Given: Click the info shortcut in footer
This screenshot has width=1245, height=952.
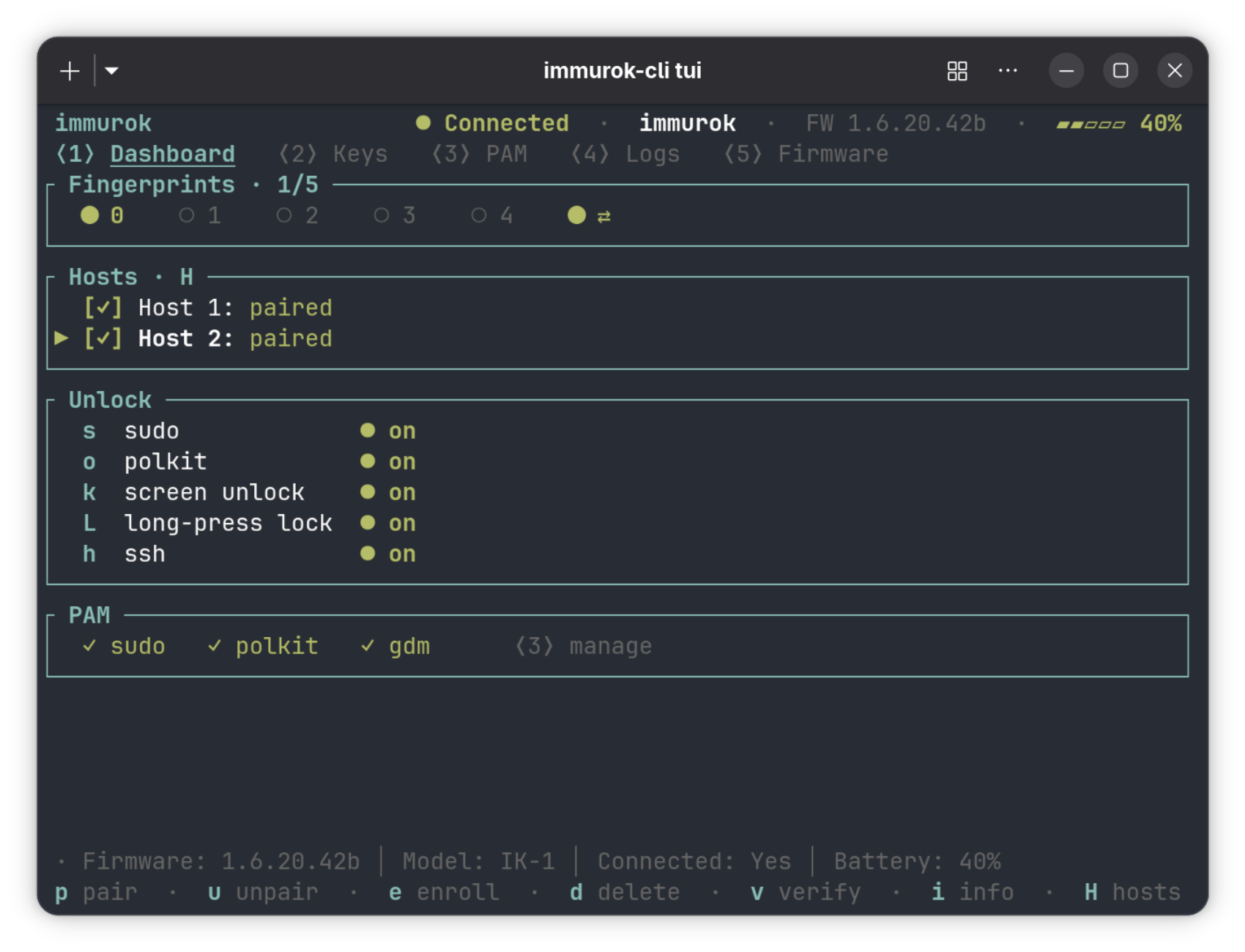Looking at the screenshot, I should [973, 892].
